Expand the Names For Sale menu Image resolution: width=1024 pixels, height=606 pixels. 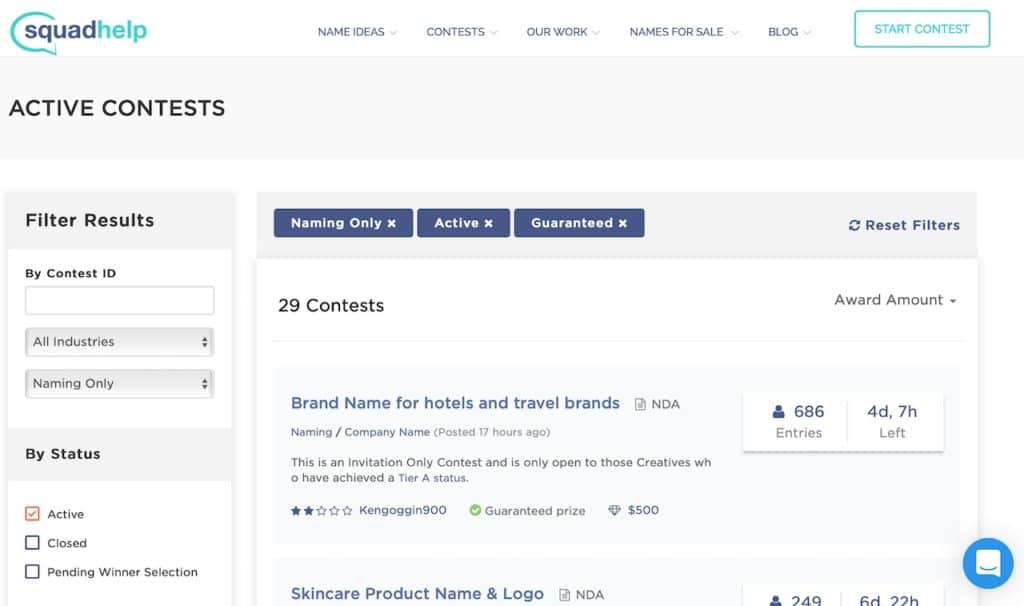[x=683, y=32]
